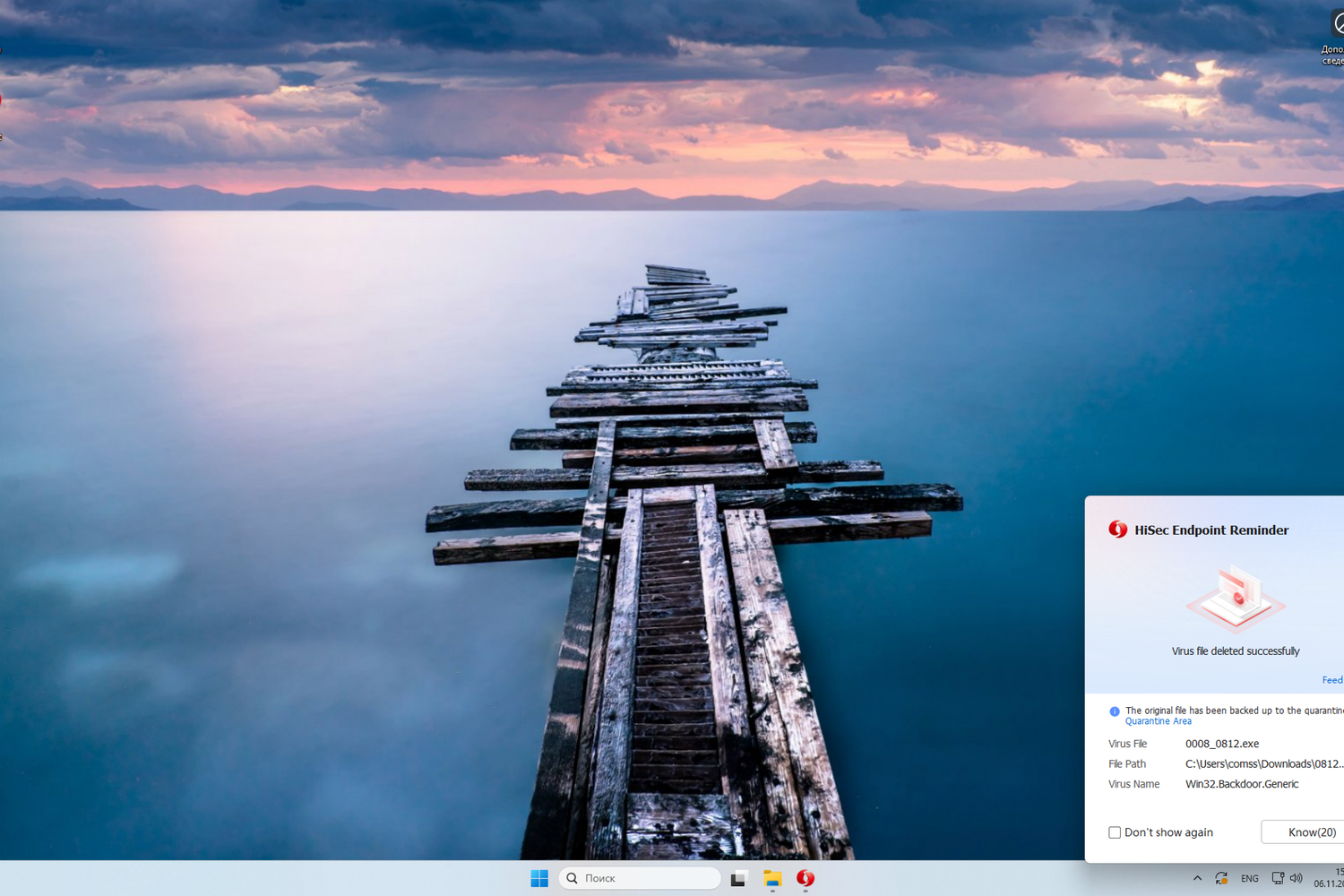Focus the taskbar Поиск search box
Image resolution: width=1344 pixels, height=896 pixels.
[x=640, y=878]
